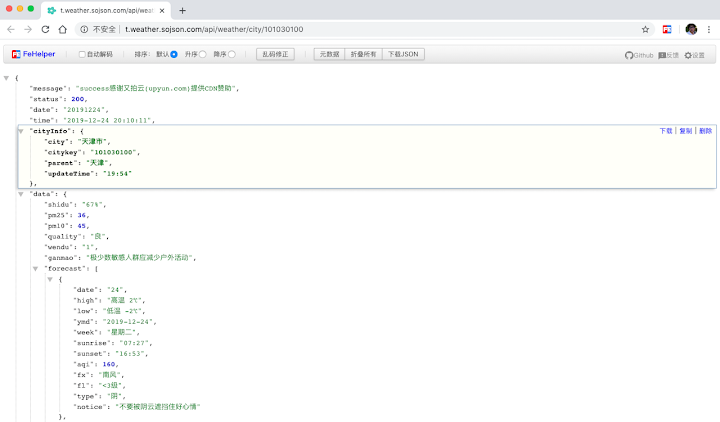The height and width of the screenshot is (422, 720).
Task: Click the low value "低温 -2℃"
Action: [x=123, y=311]
